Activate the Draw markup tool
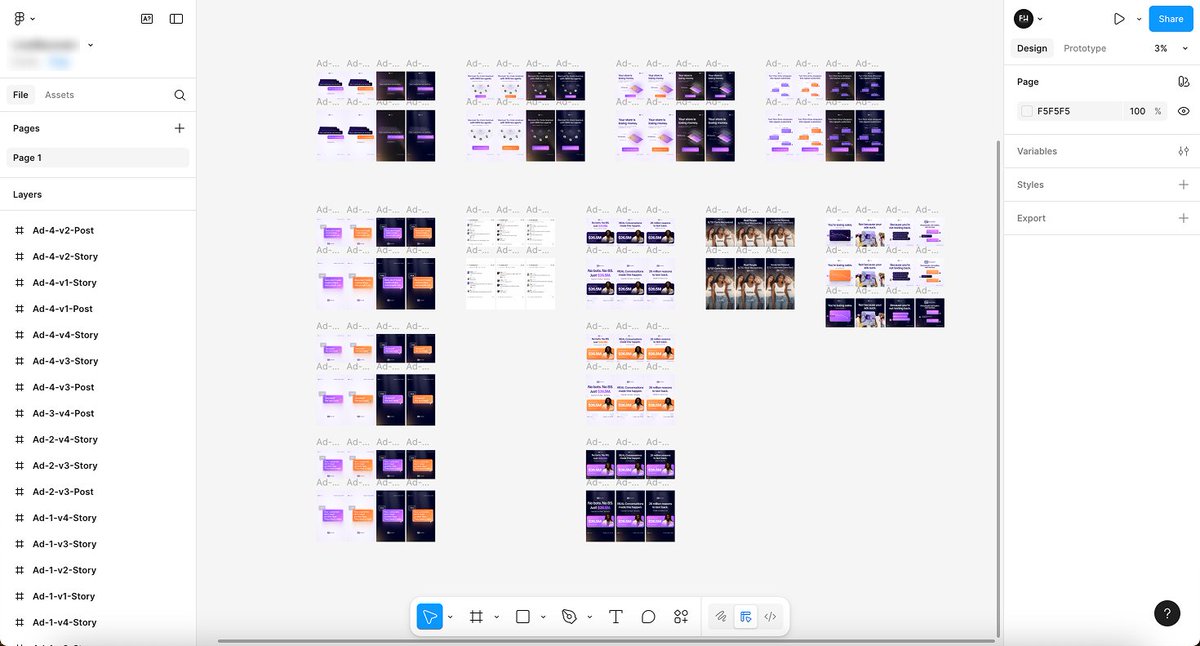This screenshot has width=1200, height=646. (720, 616)
